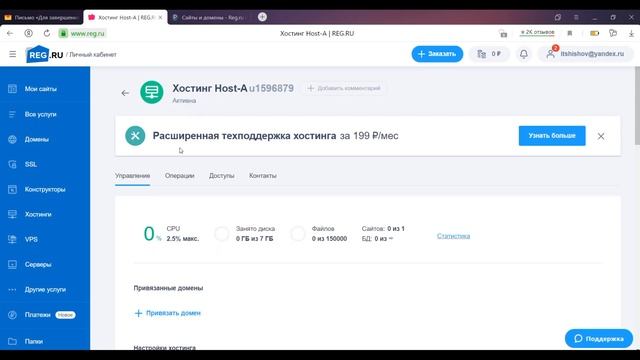The width and height of the screenshot is (640, 360).
Task: Click the Мои сайты sidebar icon
Action: 12,89
